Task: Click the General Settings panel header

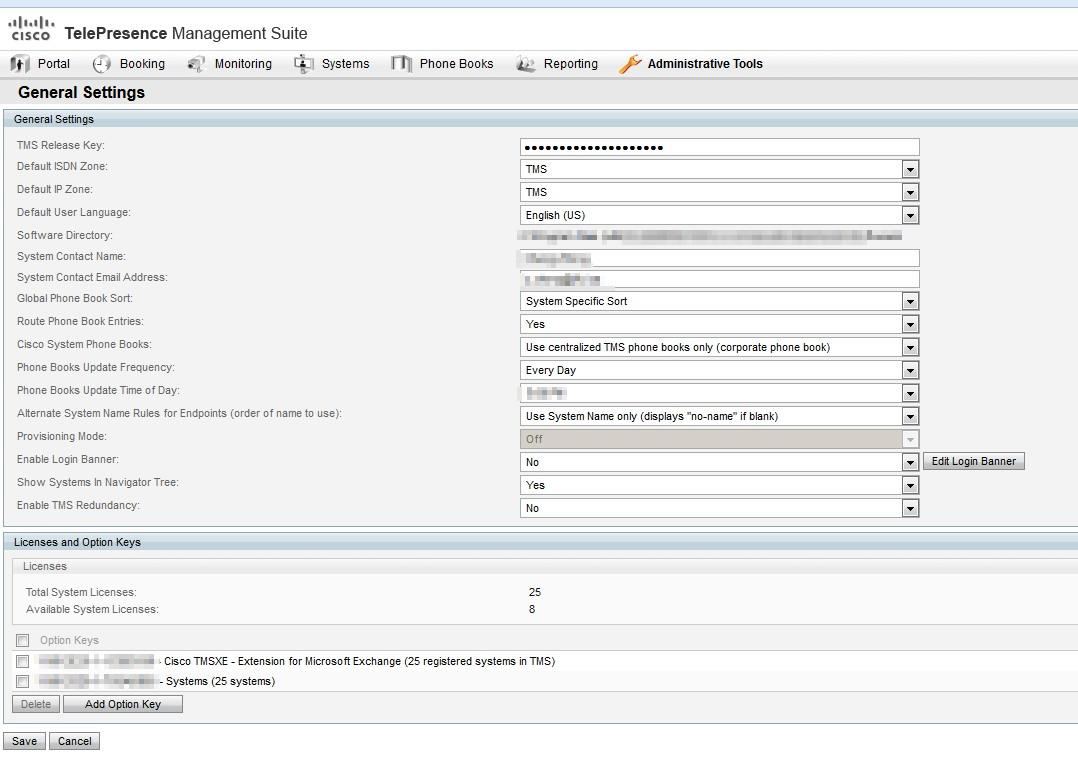Action: click(x=540, y=119)
